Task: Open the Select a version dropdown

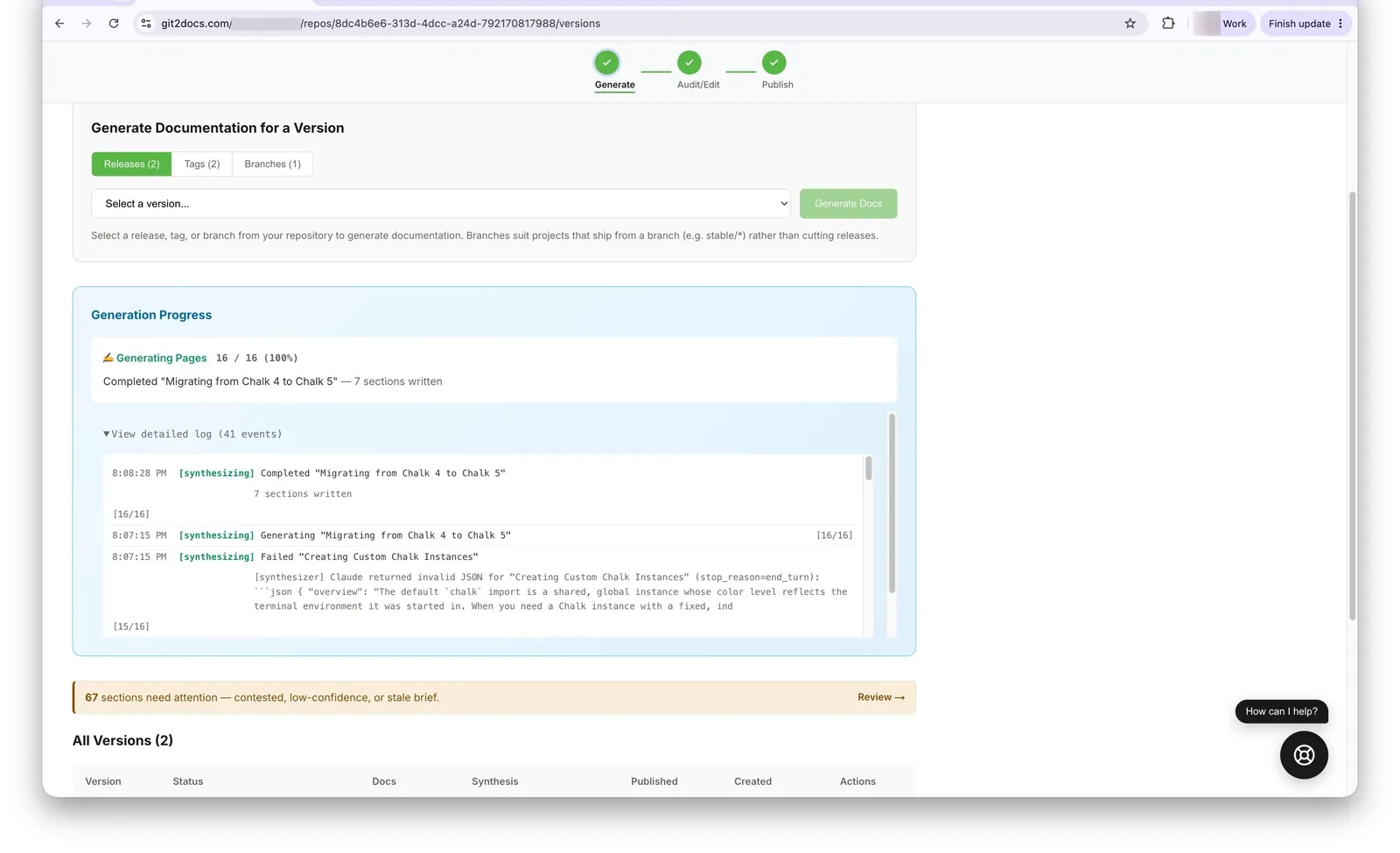Action: 440,204
